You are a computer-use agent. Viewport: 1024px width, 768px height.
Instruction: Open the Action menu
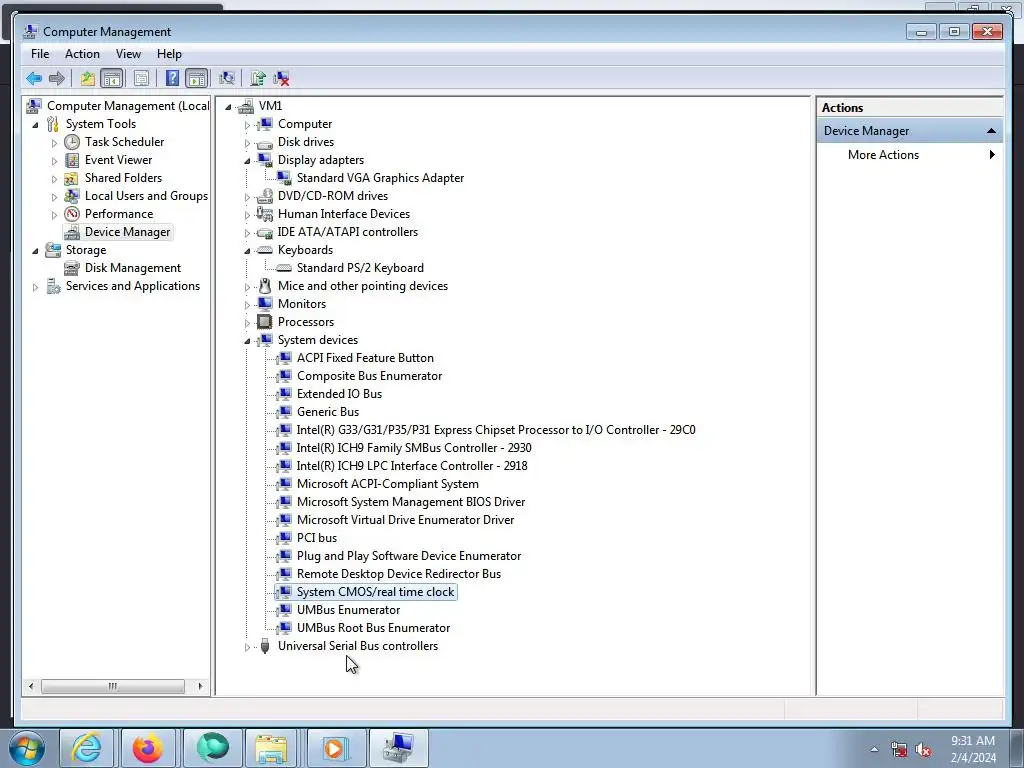pos(82,54)
